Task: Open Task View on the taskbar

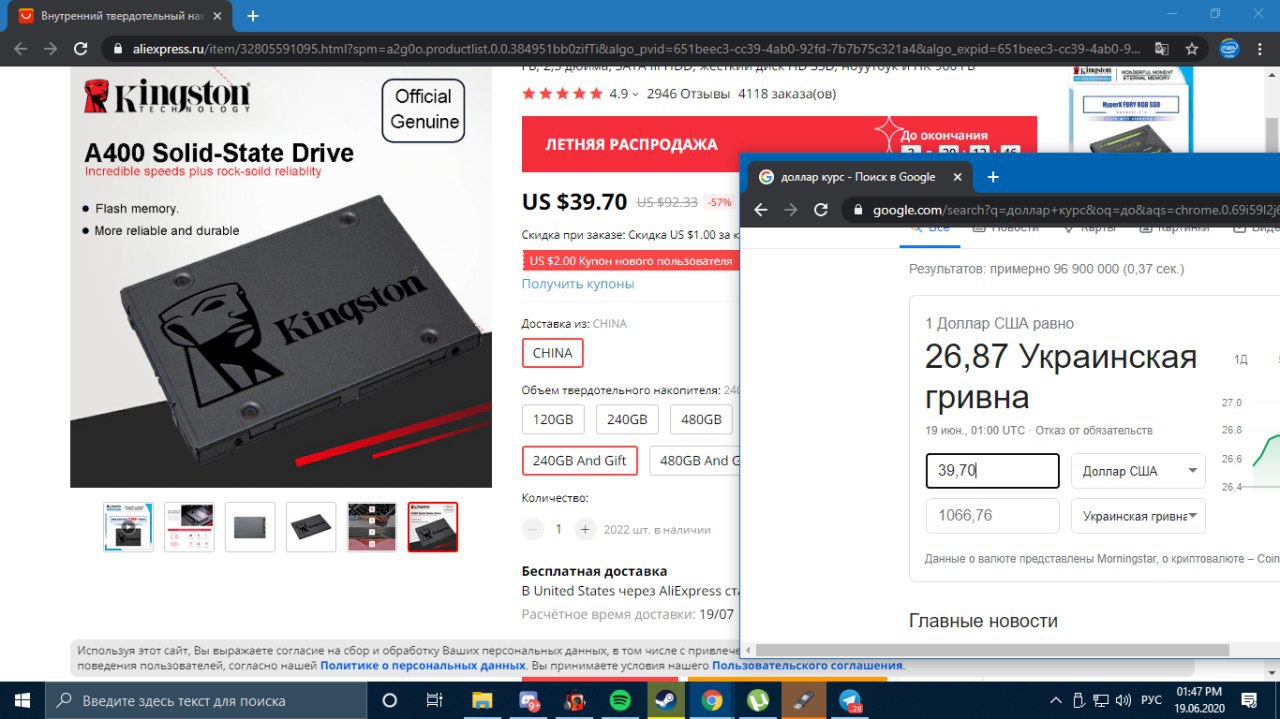Action: tap(434, 700)
